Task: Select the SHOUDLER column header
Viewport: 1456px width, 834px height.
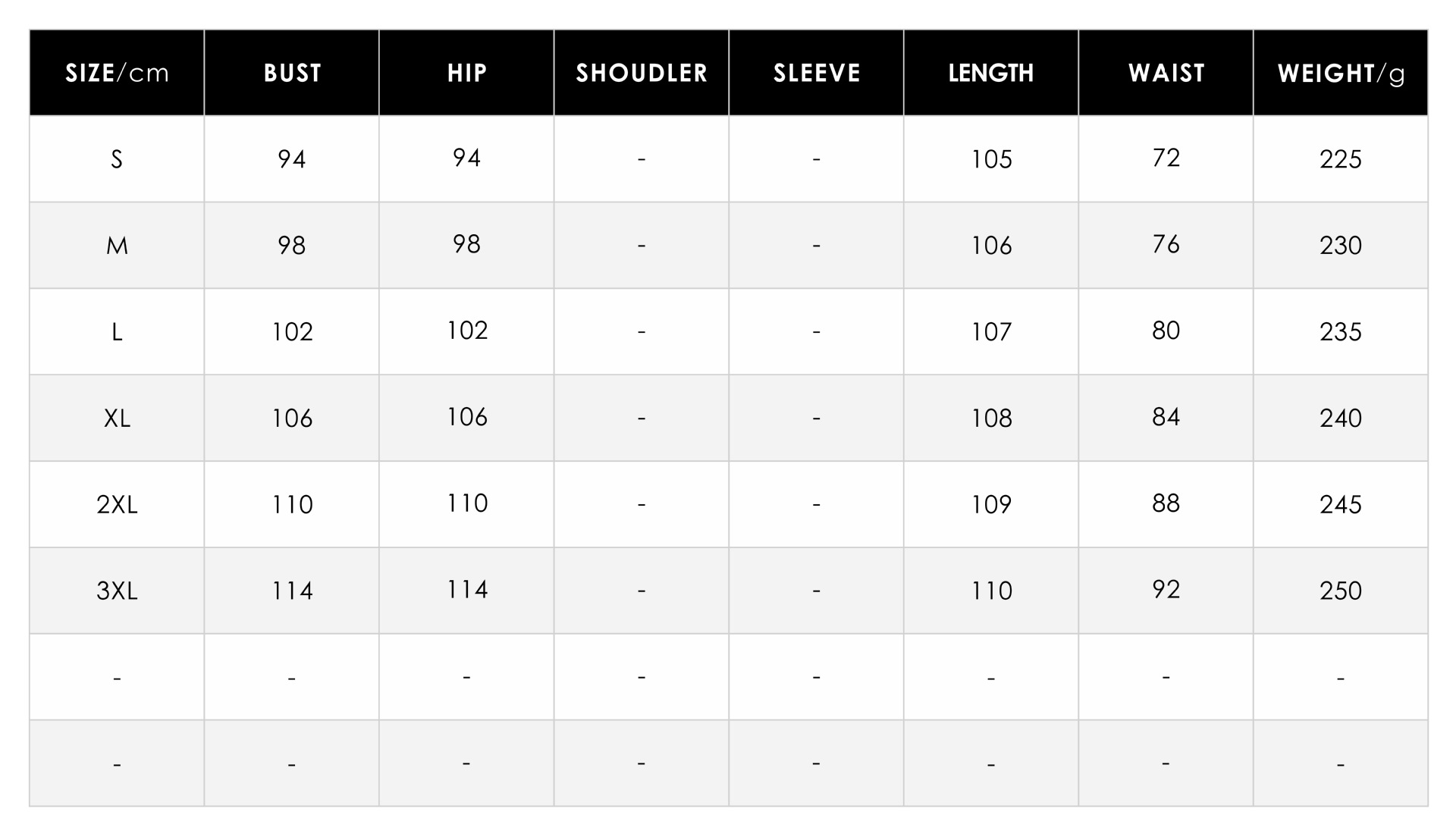Action: click(642, 73)
